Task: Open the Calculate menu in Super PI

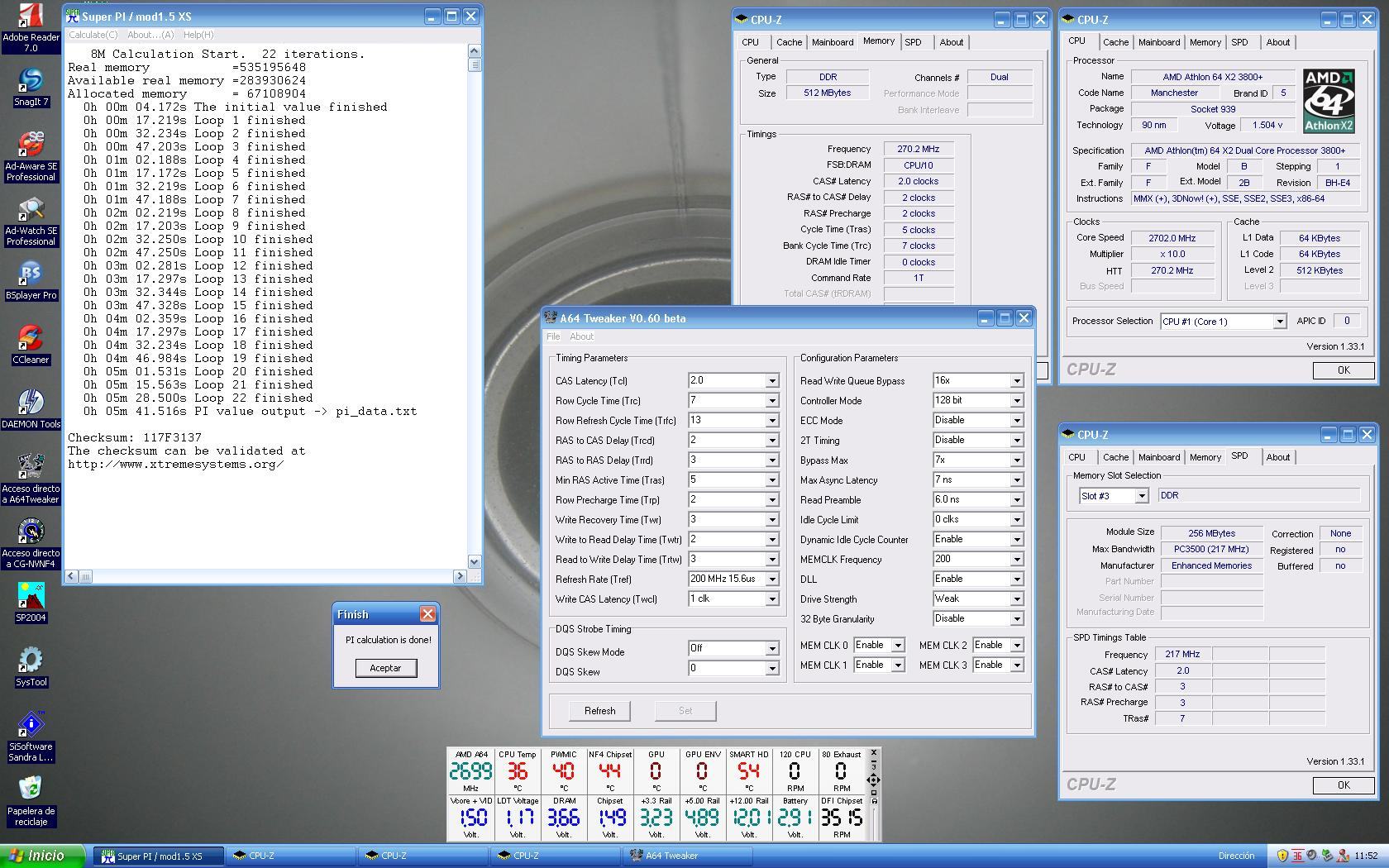Action: pos(93,35)
